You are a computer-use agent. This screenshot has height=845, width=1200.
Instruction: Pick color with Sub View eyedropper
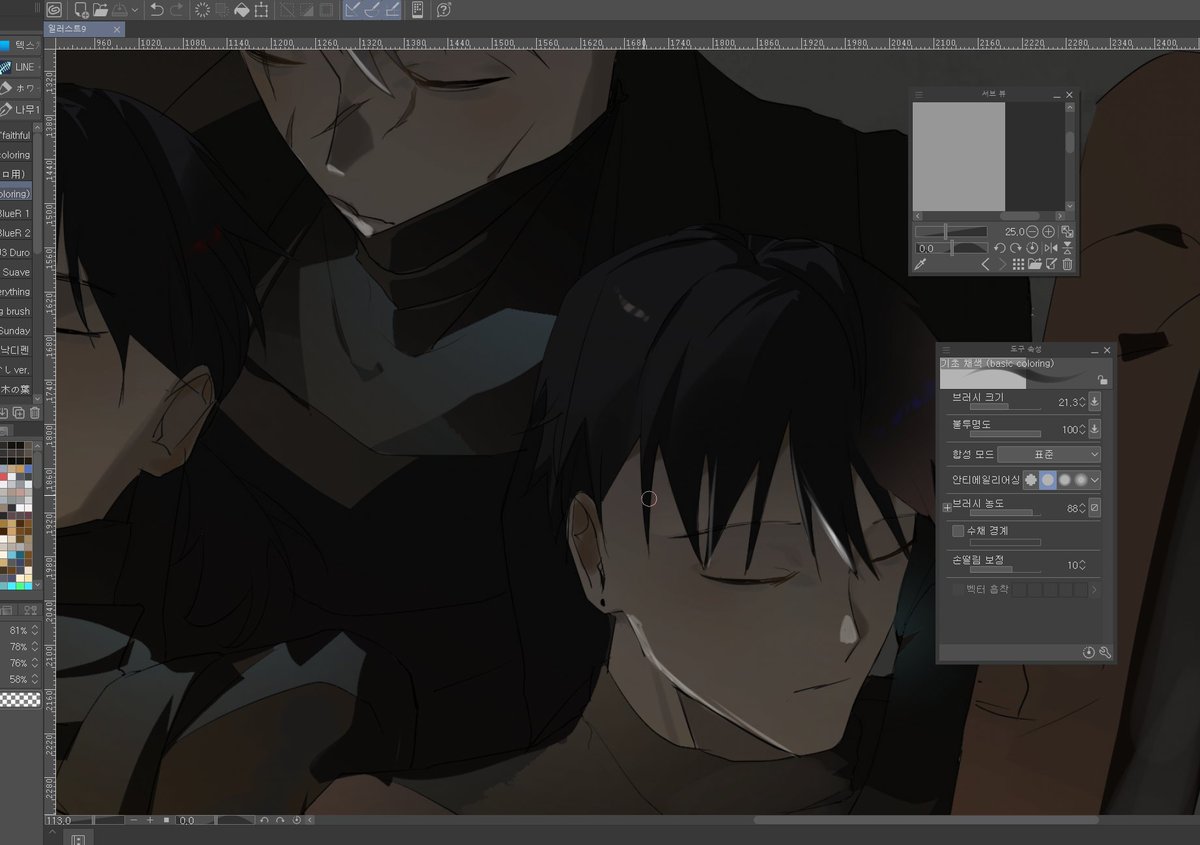tap(920, 264)
